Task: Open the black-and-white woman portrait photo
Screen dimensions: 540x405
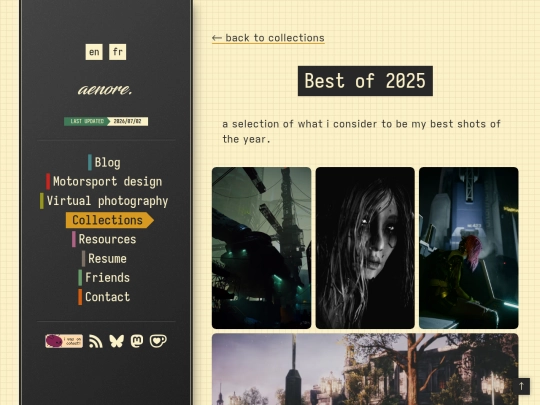Action: tap(365, 248)
